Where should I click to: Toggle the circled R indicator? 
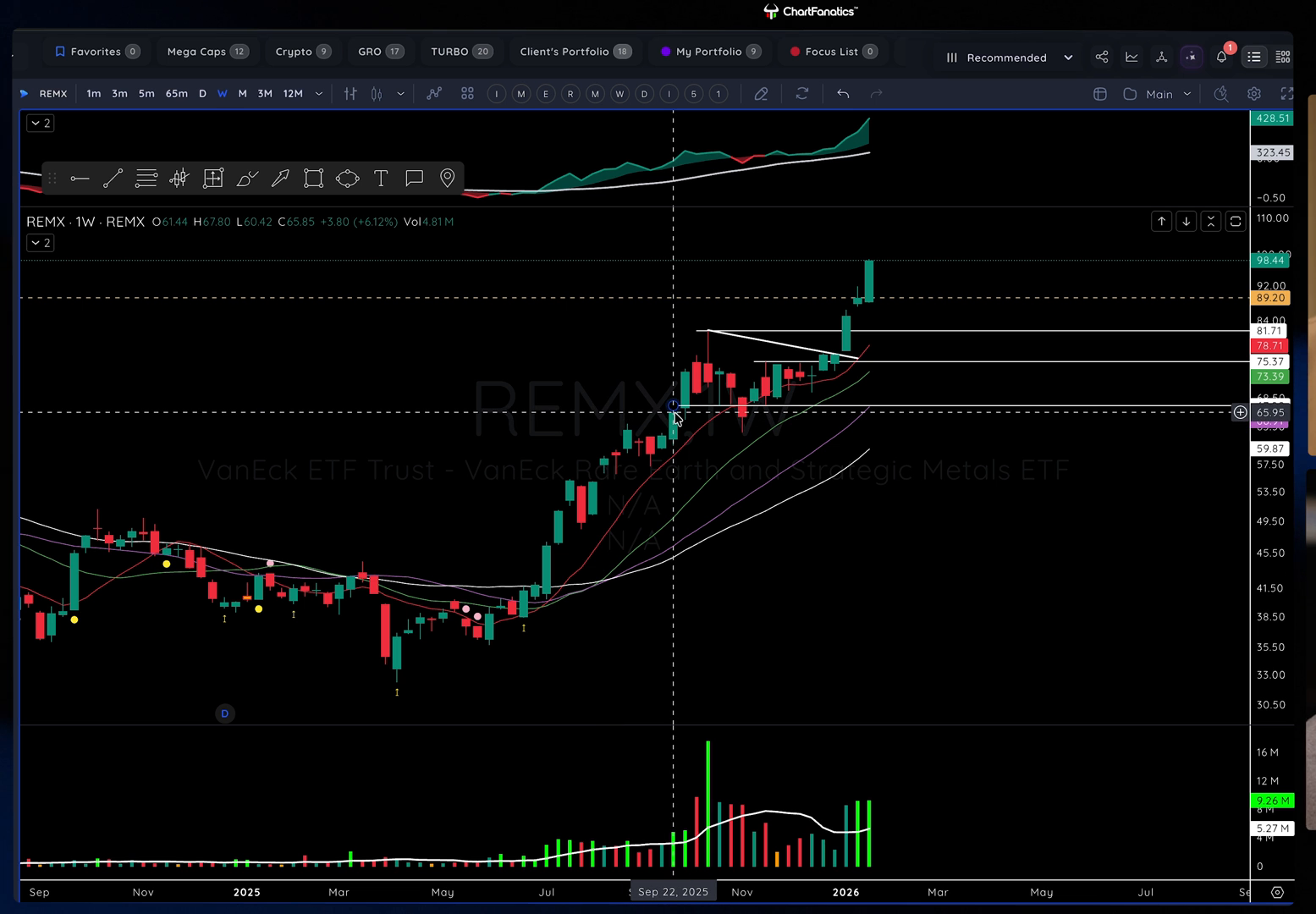[x=571, y=94]
